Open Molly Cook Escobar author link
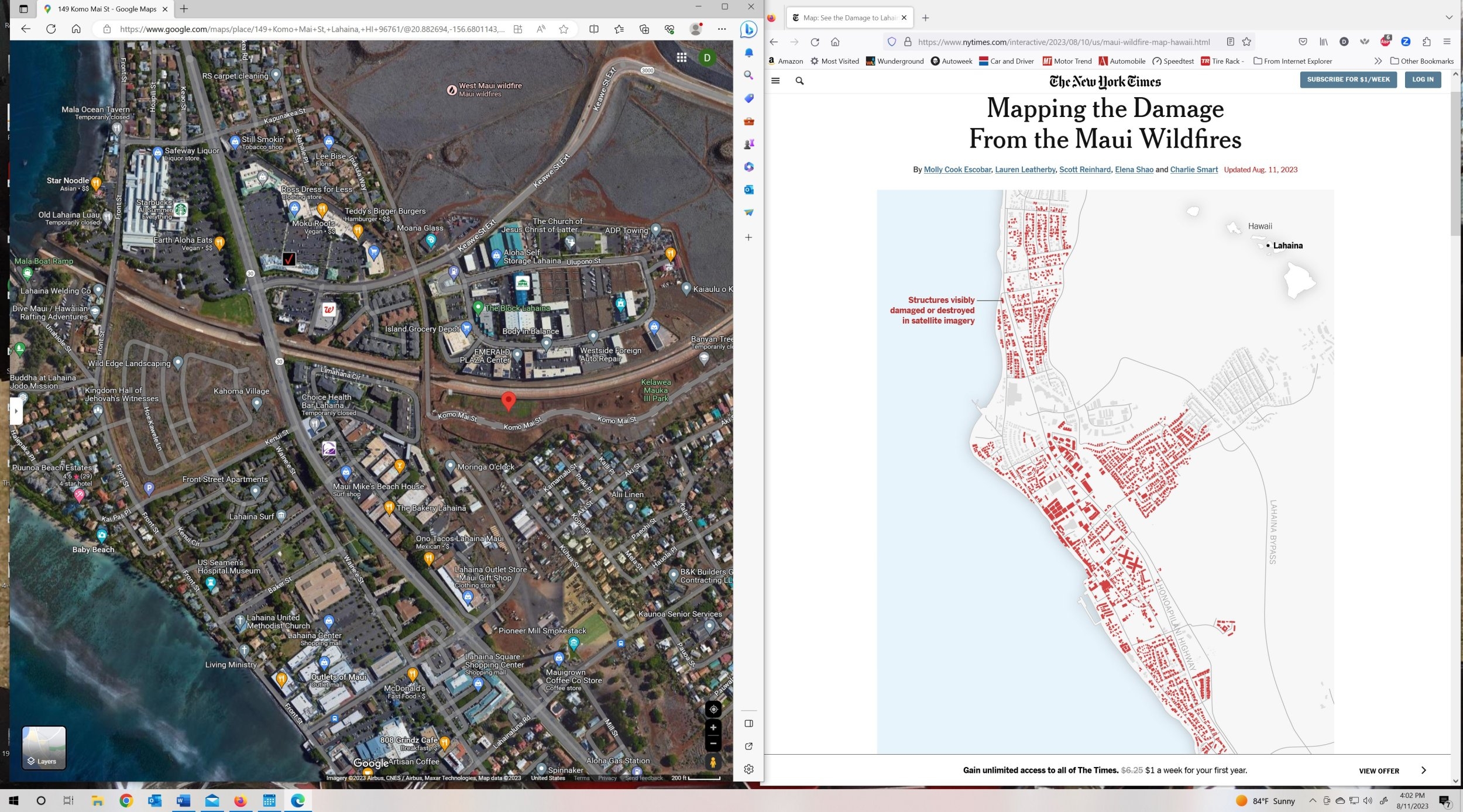The width and height of the screenshot is (1463, 812). (957, 170)
